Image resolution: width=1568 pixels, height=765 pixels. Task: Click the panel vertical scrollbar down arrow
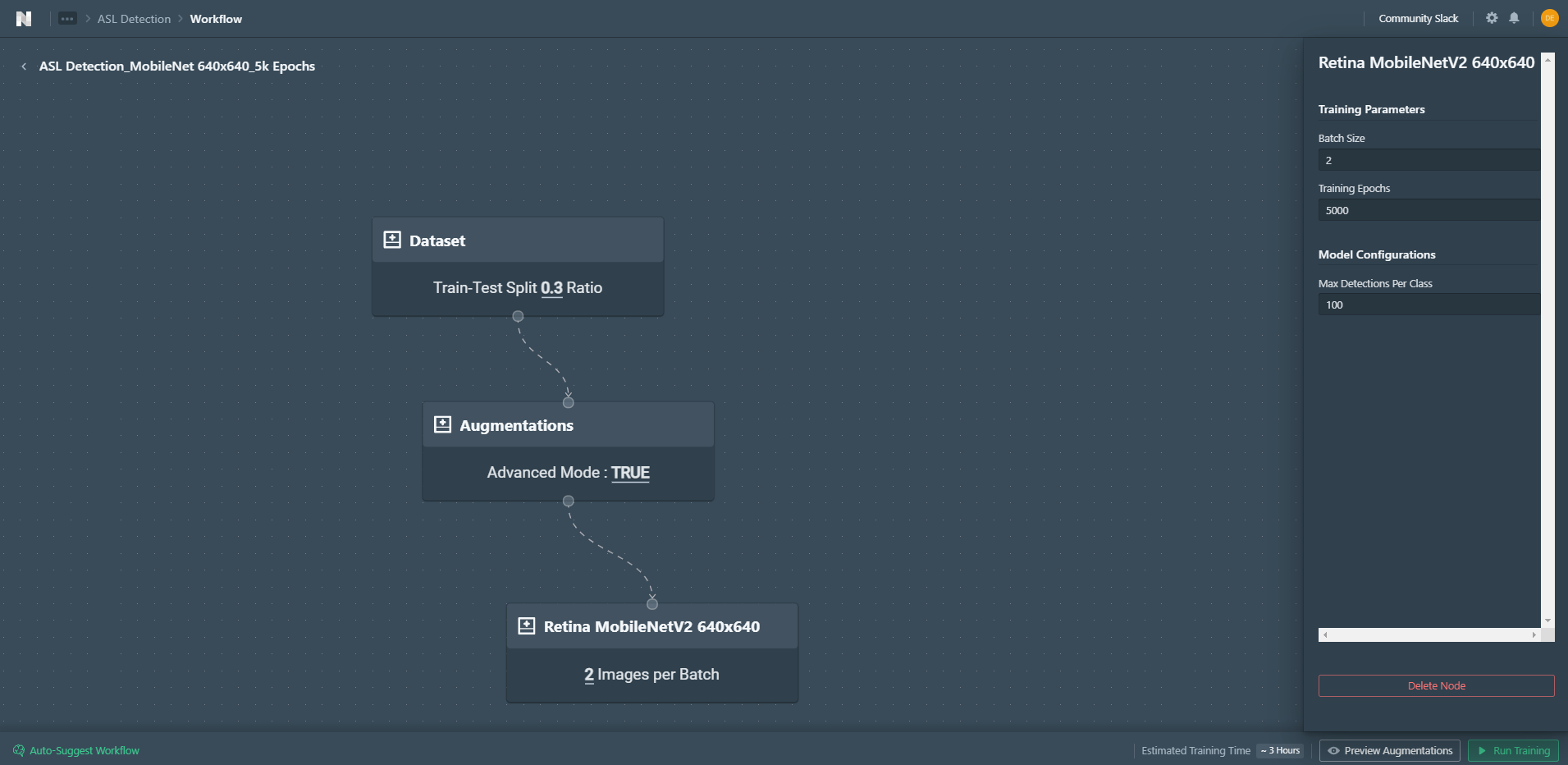click(x=1547, y=621)
